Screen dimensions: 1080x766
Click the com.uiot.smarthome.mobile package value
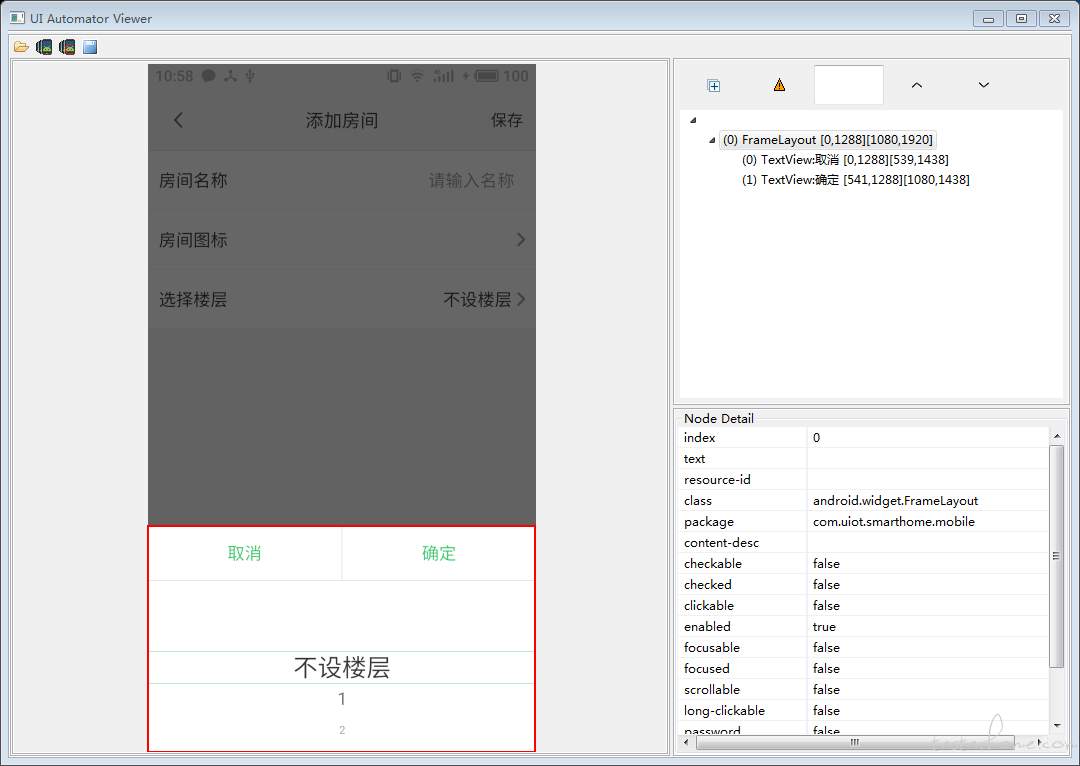pyautogui.click(x=893, y=521)
